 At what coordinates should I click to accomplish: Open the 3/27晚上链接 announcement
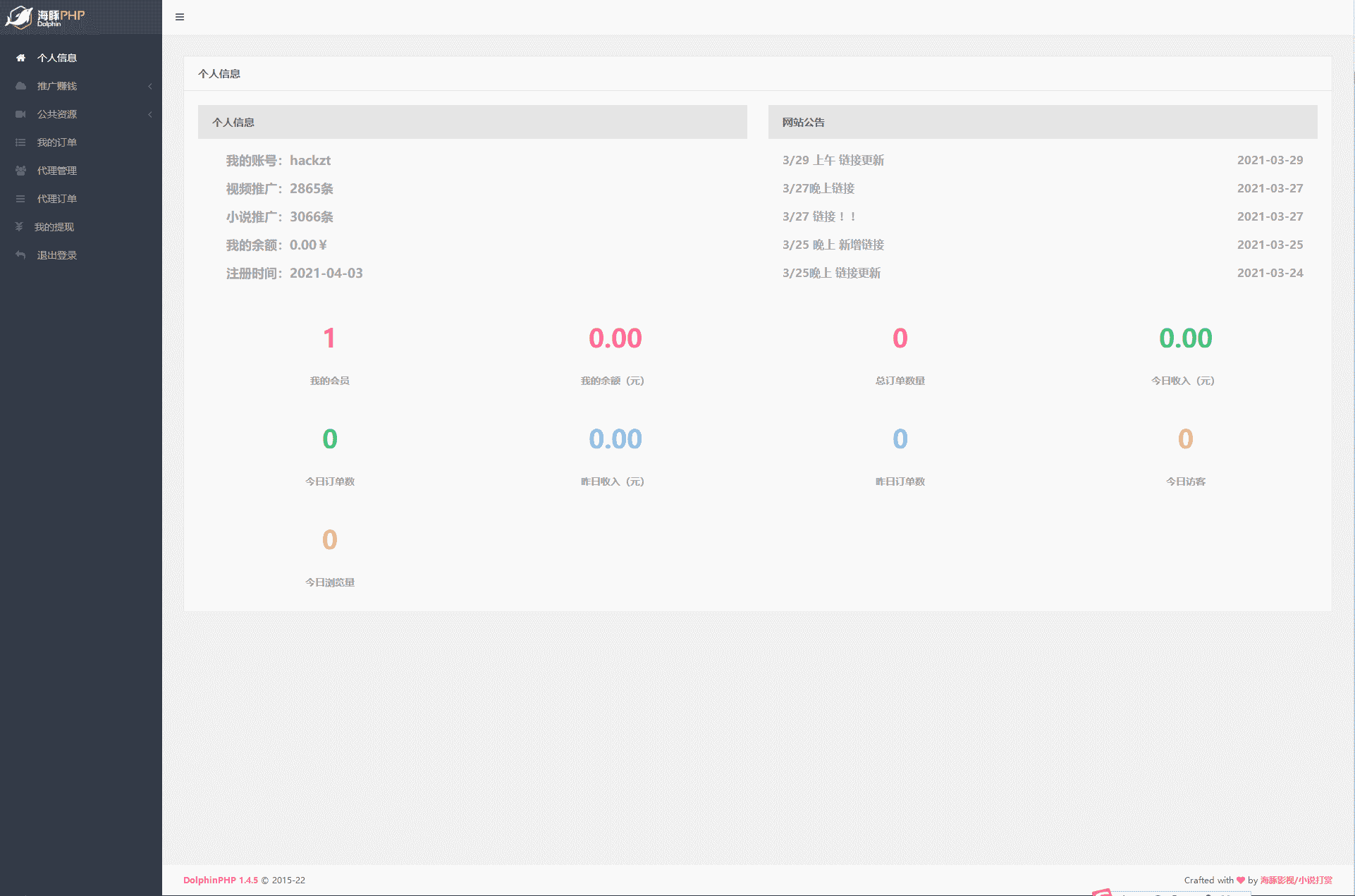(x=818, y=188)
